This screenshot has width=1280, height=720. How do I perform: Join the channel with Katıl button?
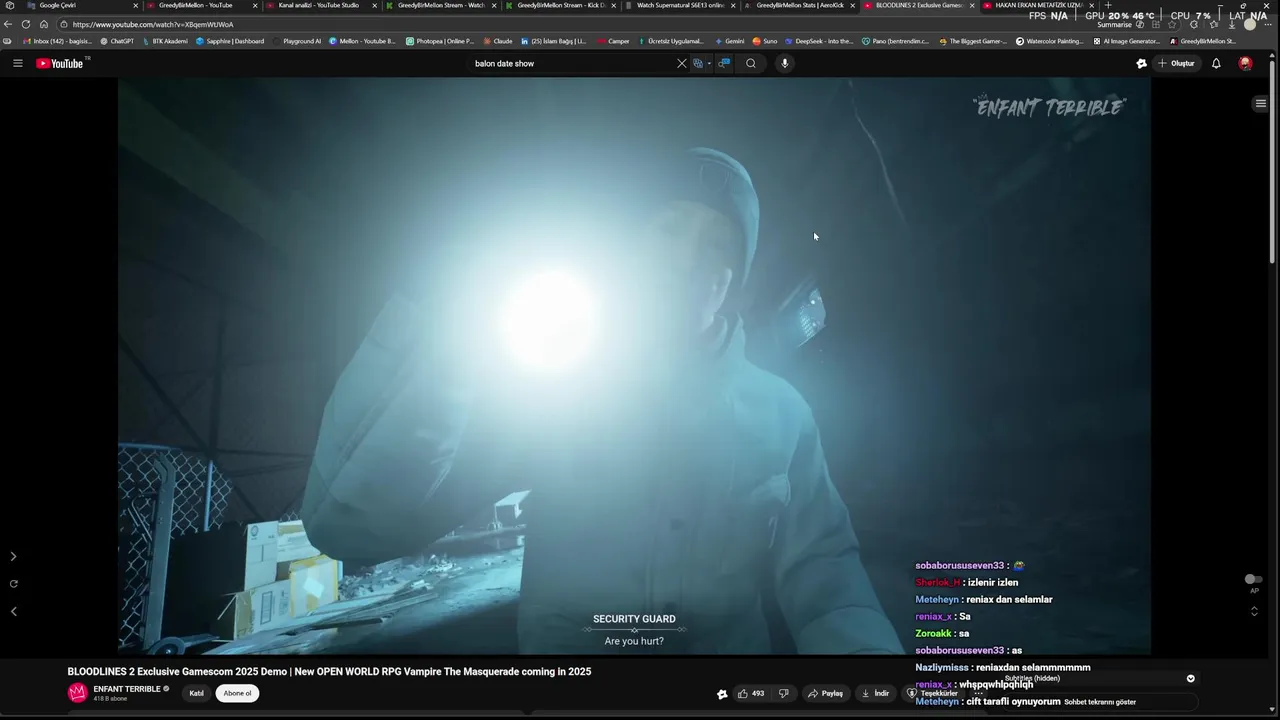(197, 693)
